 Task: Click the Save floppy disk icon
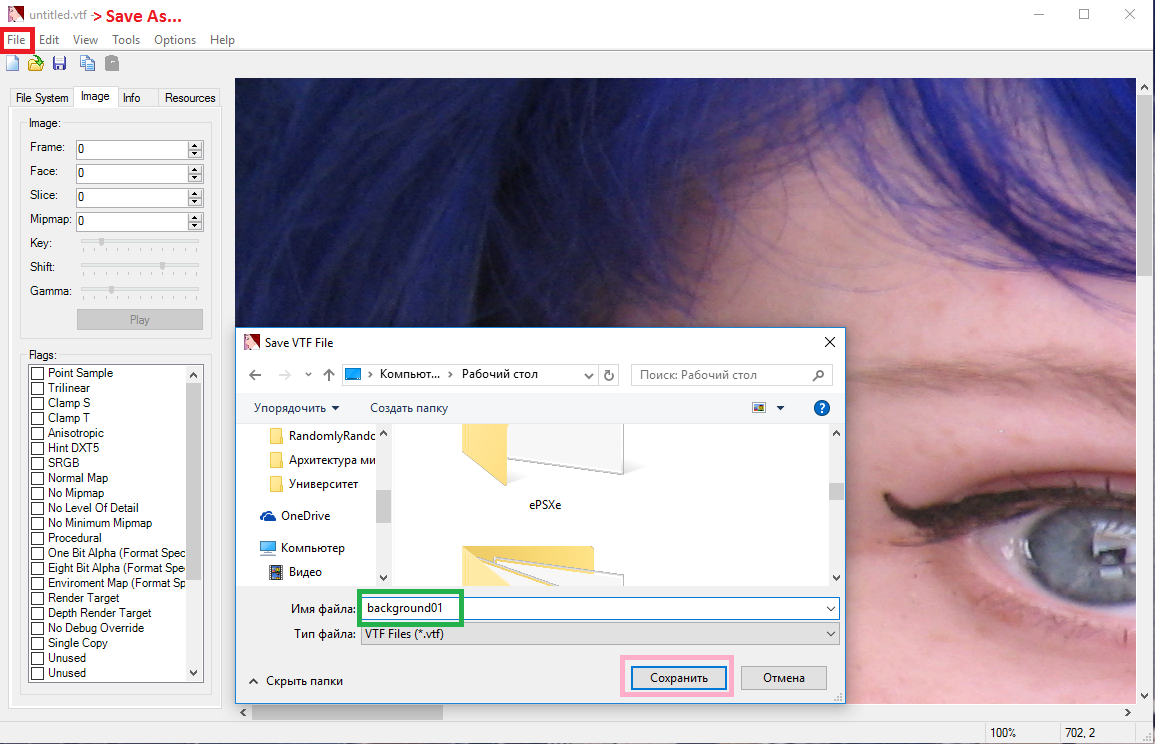60,63
